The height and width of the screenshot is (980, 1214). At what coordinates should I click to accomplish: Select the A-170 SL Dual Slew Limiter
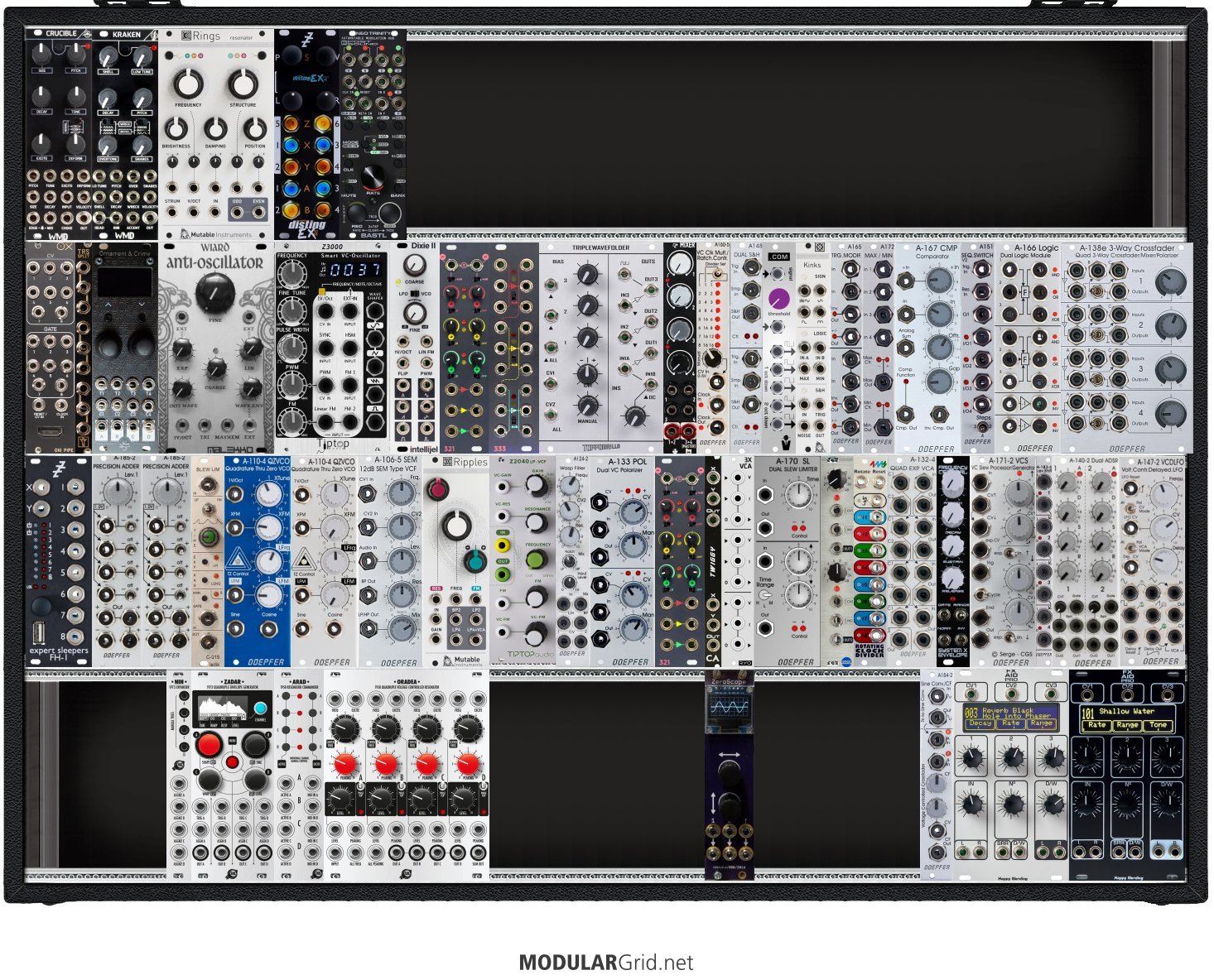(787, 560)
